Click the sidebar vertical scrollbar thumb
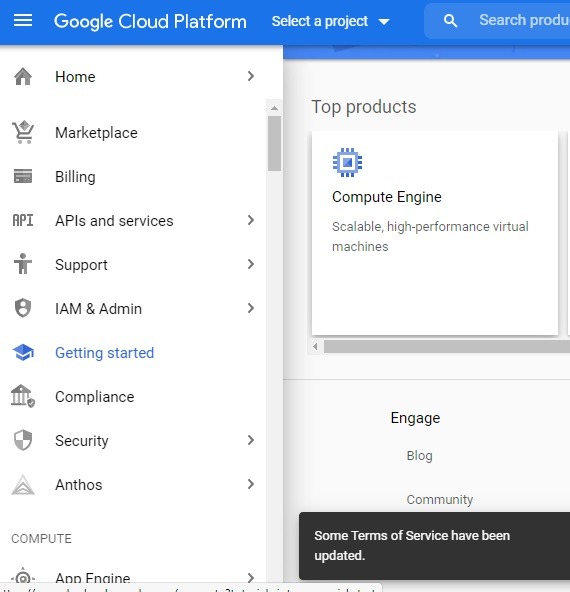 click(x=274, y=143)
